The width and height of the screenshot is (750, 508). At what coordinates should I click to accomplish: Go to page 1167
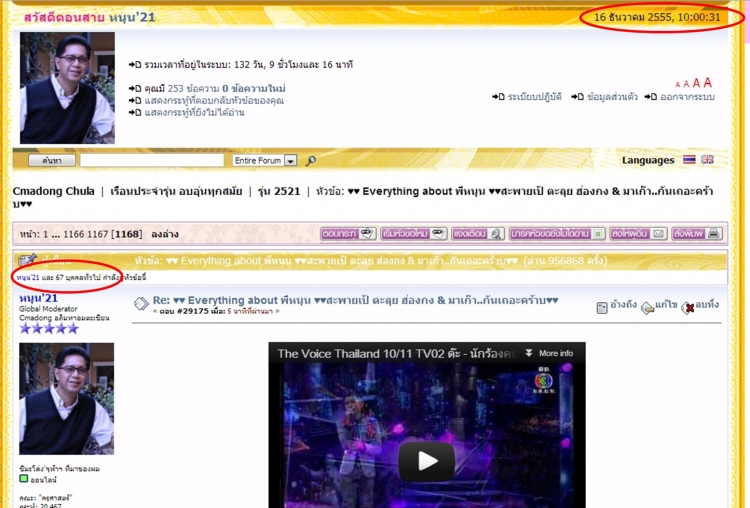click(x=98, y=234)
